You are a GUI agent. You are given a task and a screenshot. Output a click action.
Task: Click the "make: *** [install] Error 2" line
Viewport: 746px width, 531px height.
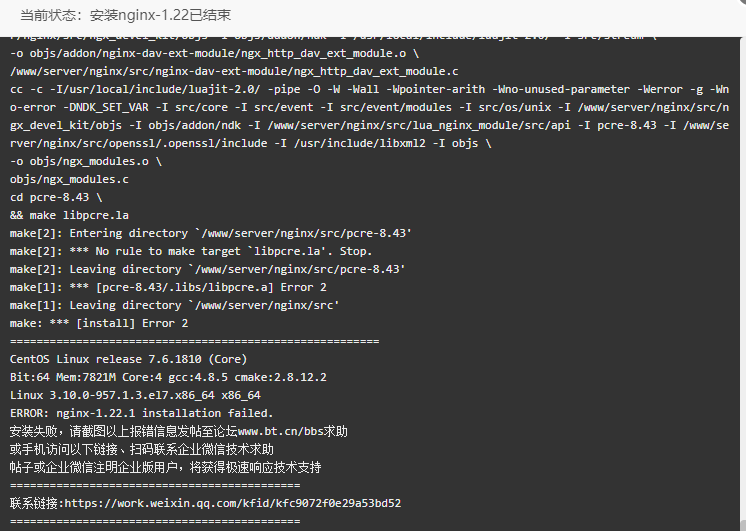point(99,323)
